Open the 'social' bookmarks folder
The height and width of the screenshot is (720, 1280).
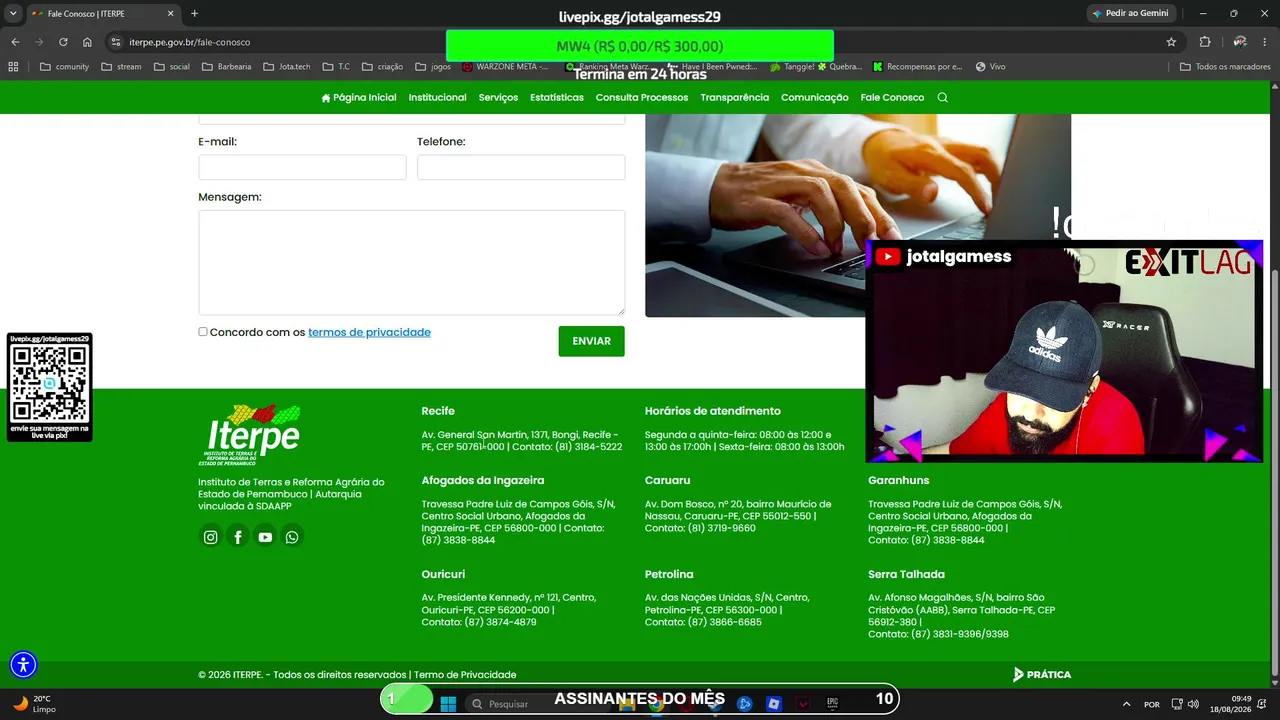tap(172, 67)
